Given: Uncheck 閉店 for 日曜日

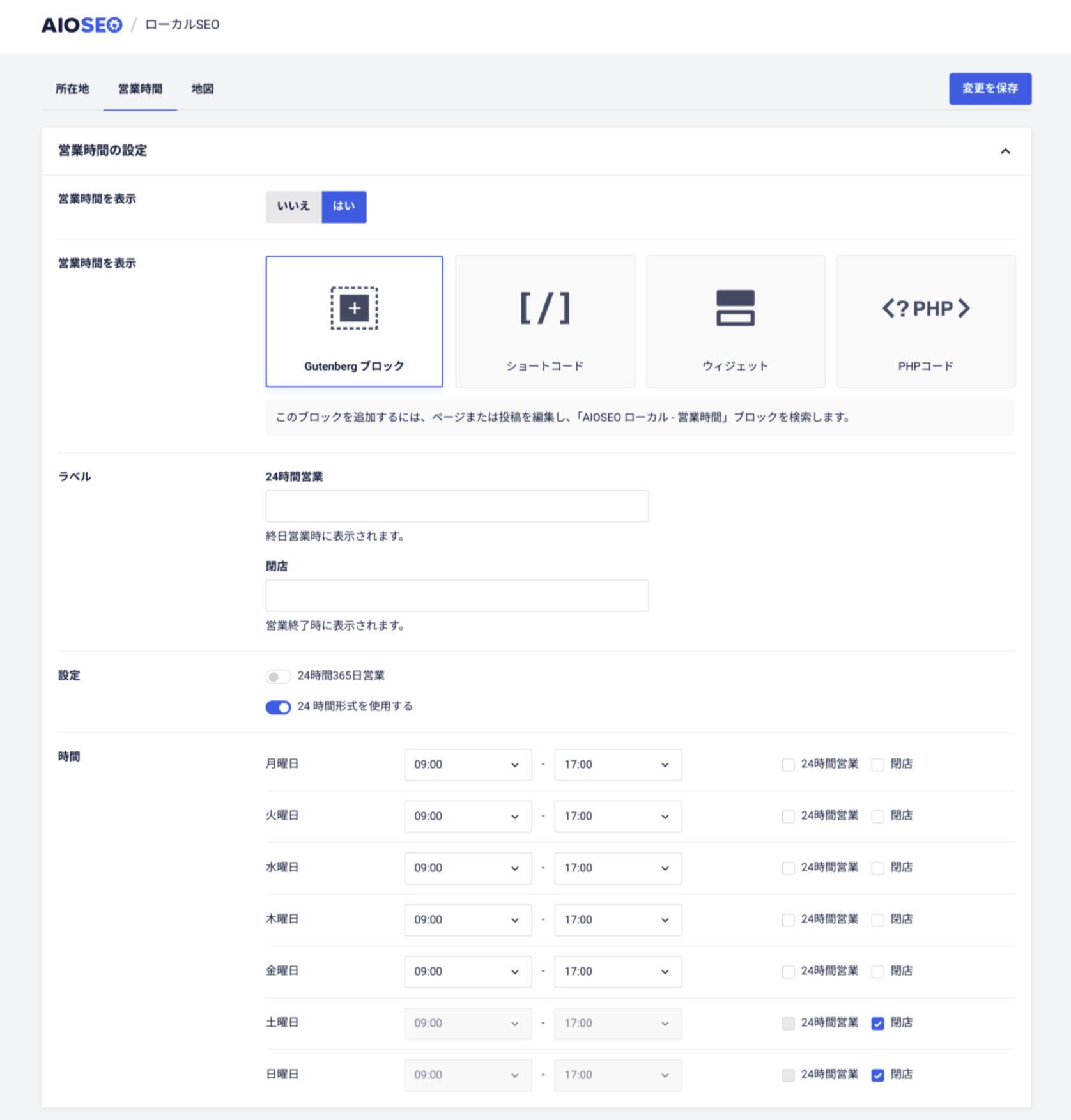Looking at the screenshot, I should (x=878, y=1075).
